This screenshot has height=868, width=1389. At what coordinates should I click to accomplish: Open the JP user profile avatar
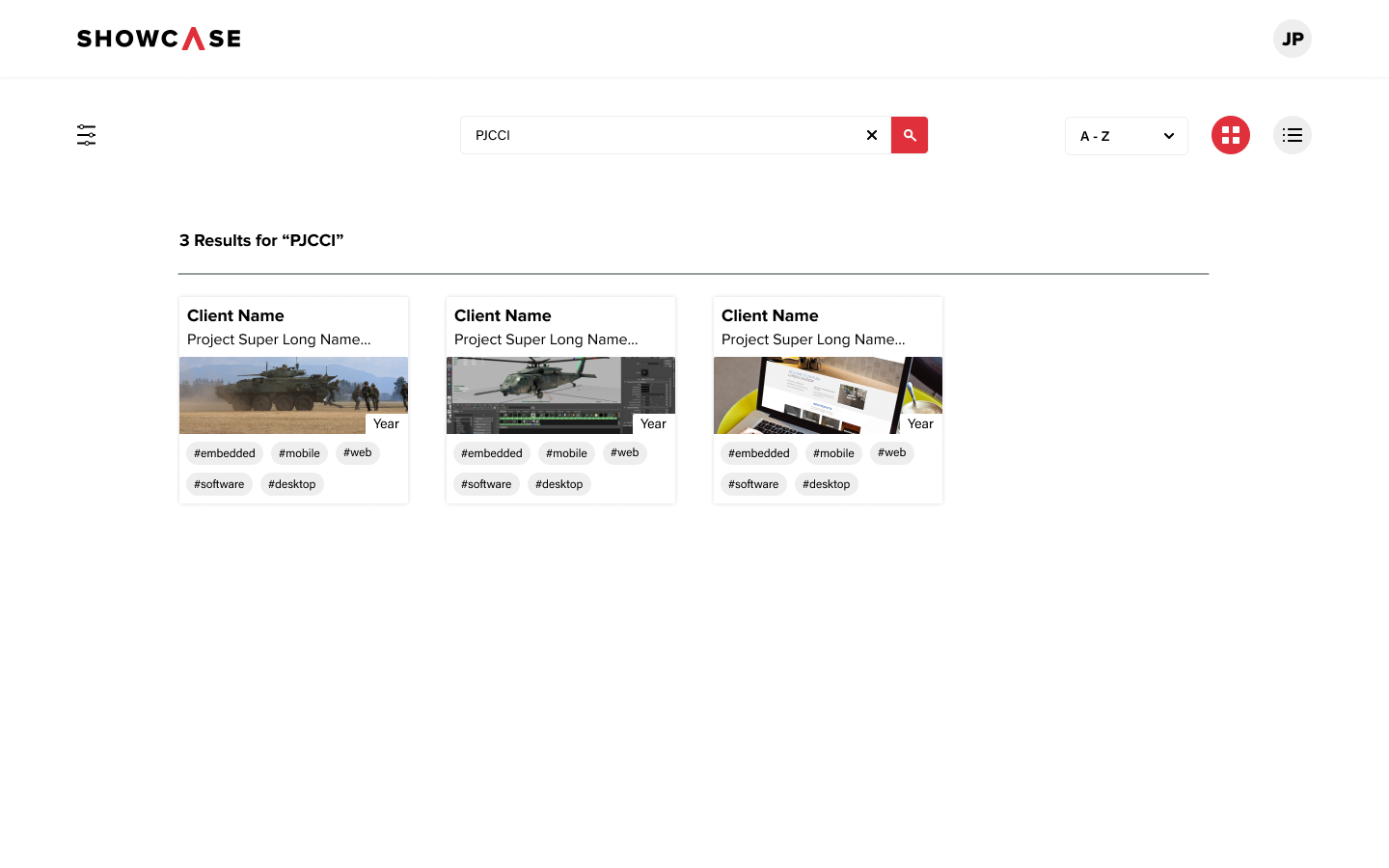[1293, 39]
